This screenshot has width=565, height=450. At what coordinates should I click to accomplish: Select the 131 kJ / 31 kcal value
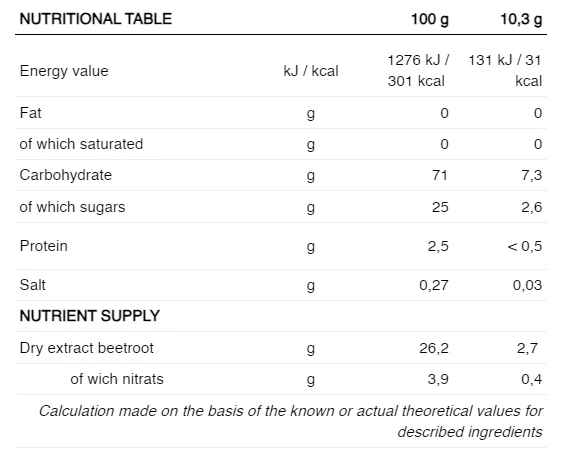tap(505, 71)
